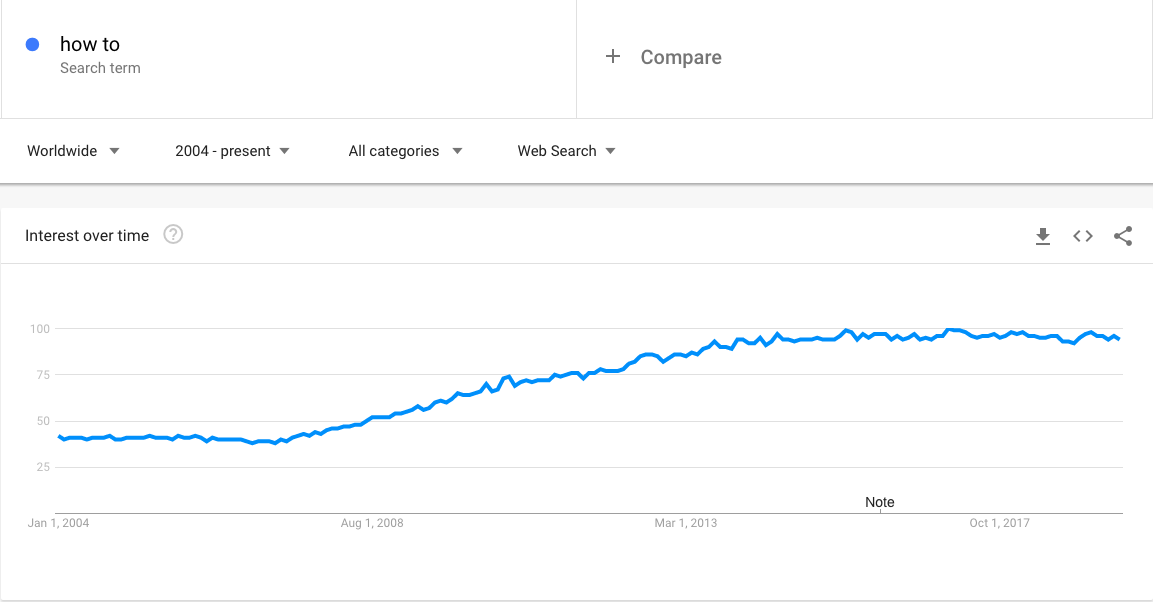Click the "Mar 1, 2013" axis label
This screenshot has height=602, width=1153.
[x=685, y=523]
